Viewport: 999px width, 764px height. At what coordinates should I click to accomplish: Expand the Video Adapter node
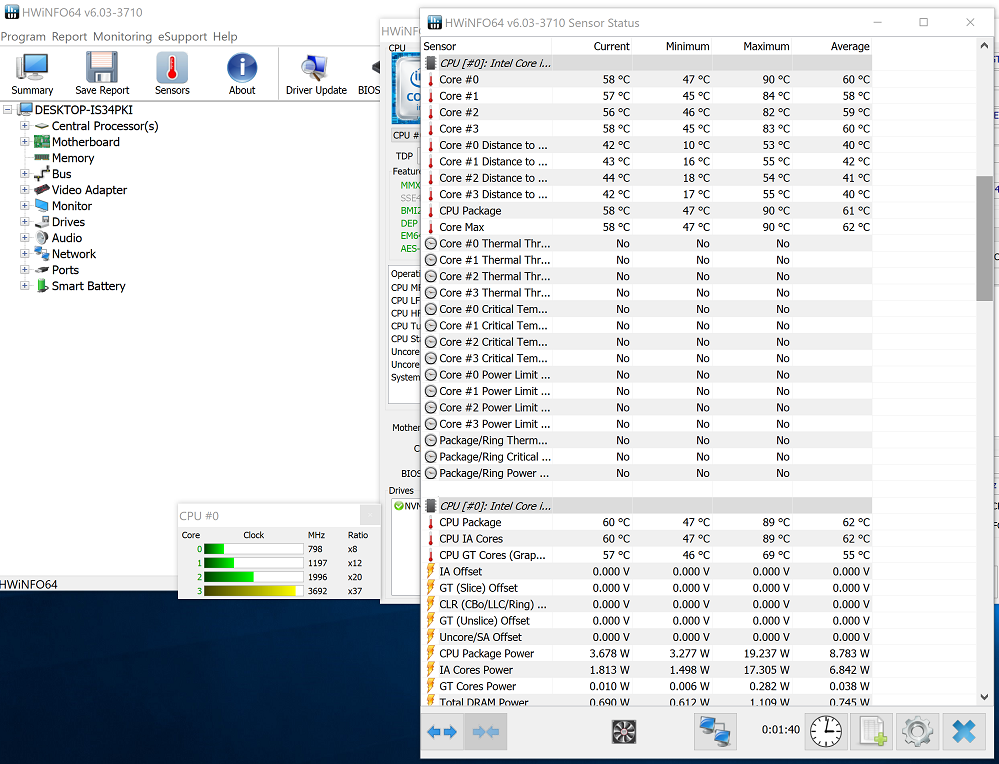(24, 189)
